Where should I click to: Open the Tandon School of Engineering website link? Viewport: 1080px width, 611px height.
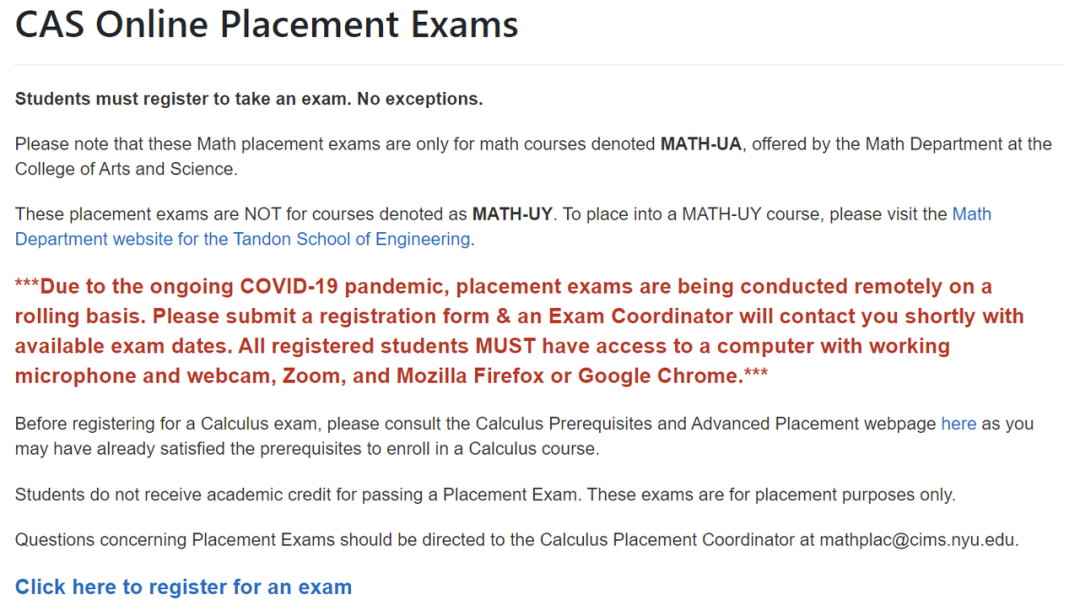point(242,239)
